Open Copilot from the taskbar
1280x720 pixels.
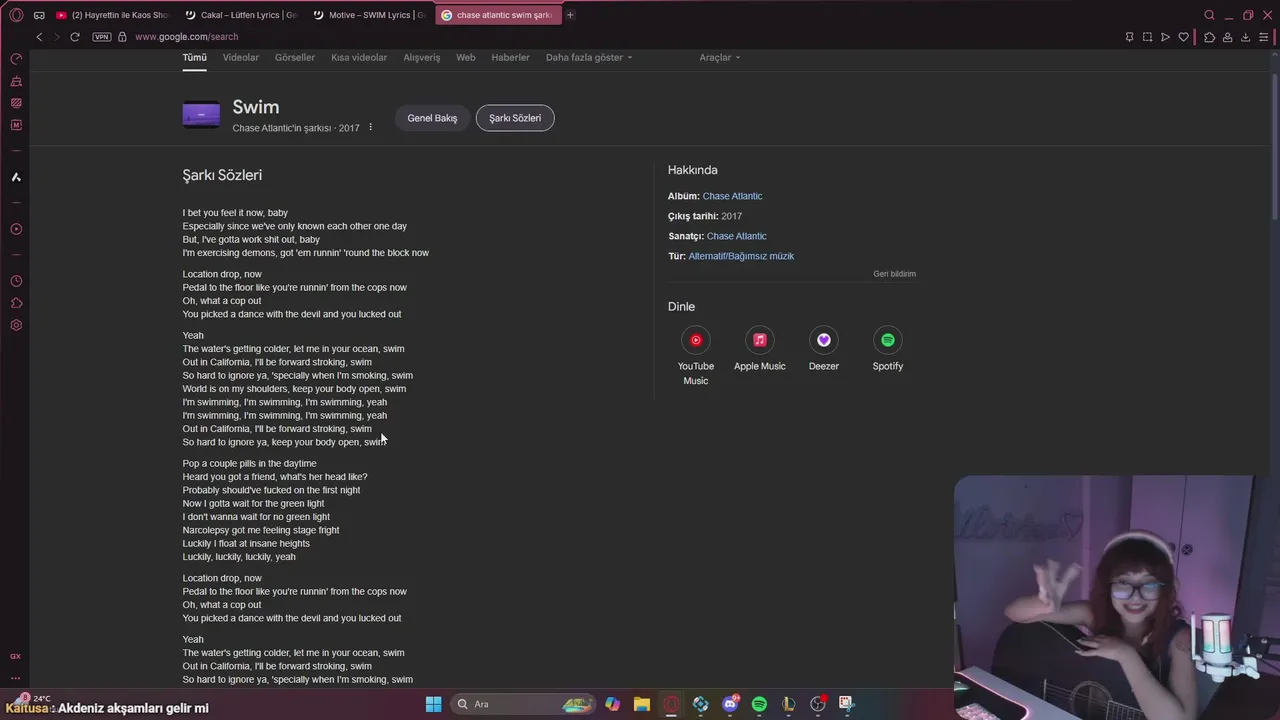point(612,704)
